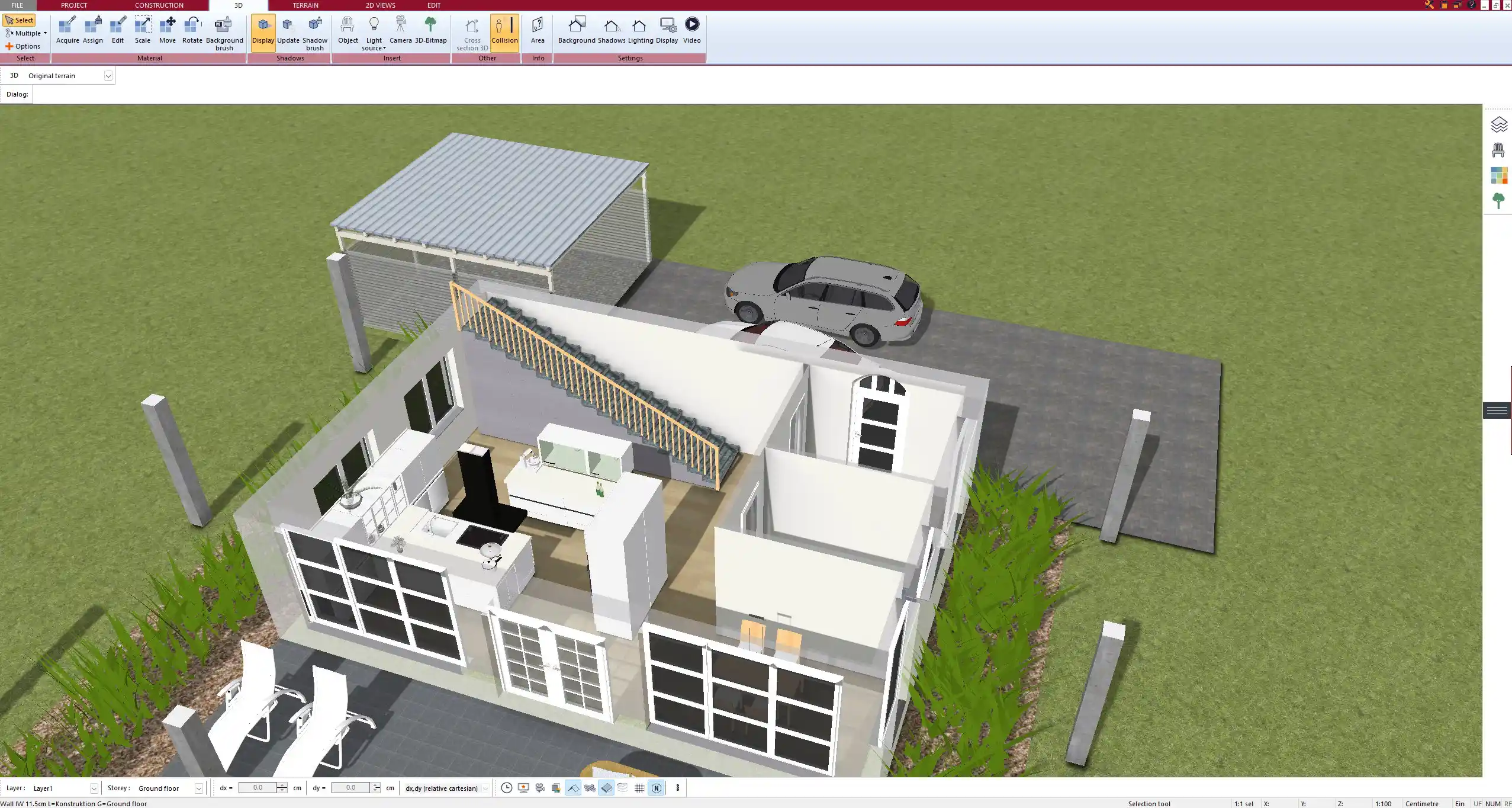Open the Ground floor storey dropdown

pos(199,788)
